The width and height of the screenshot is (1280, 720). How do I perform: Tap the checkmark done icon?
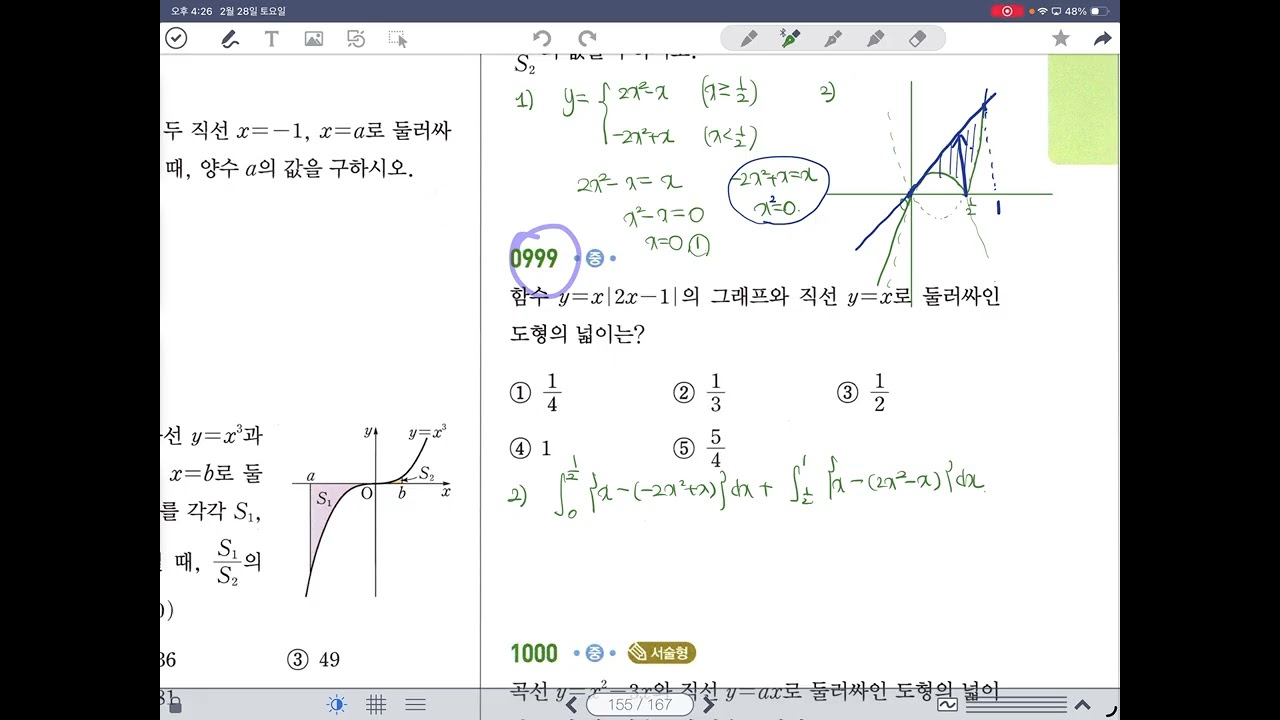click(176, 39)
